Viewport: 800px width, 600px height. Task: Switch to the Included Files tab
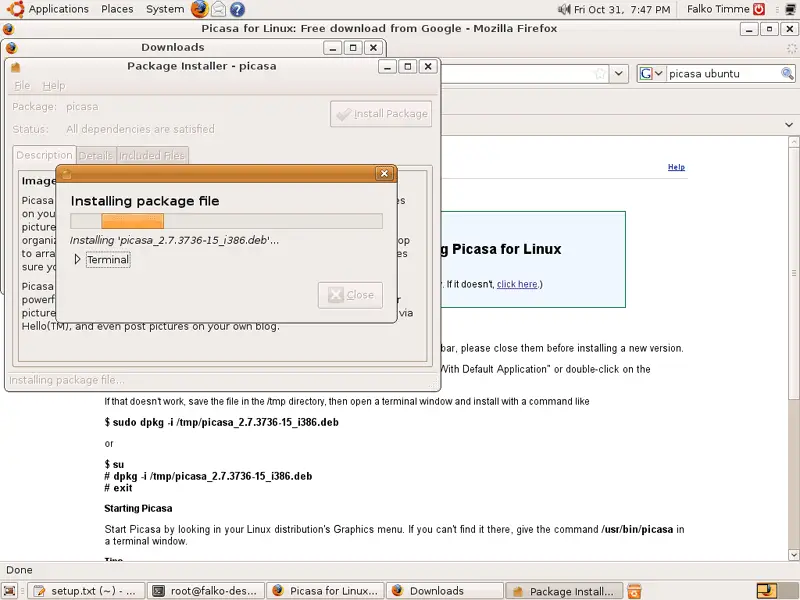click(152, 156)
